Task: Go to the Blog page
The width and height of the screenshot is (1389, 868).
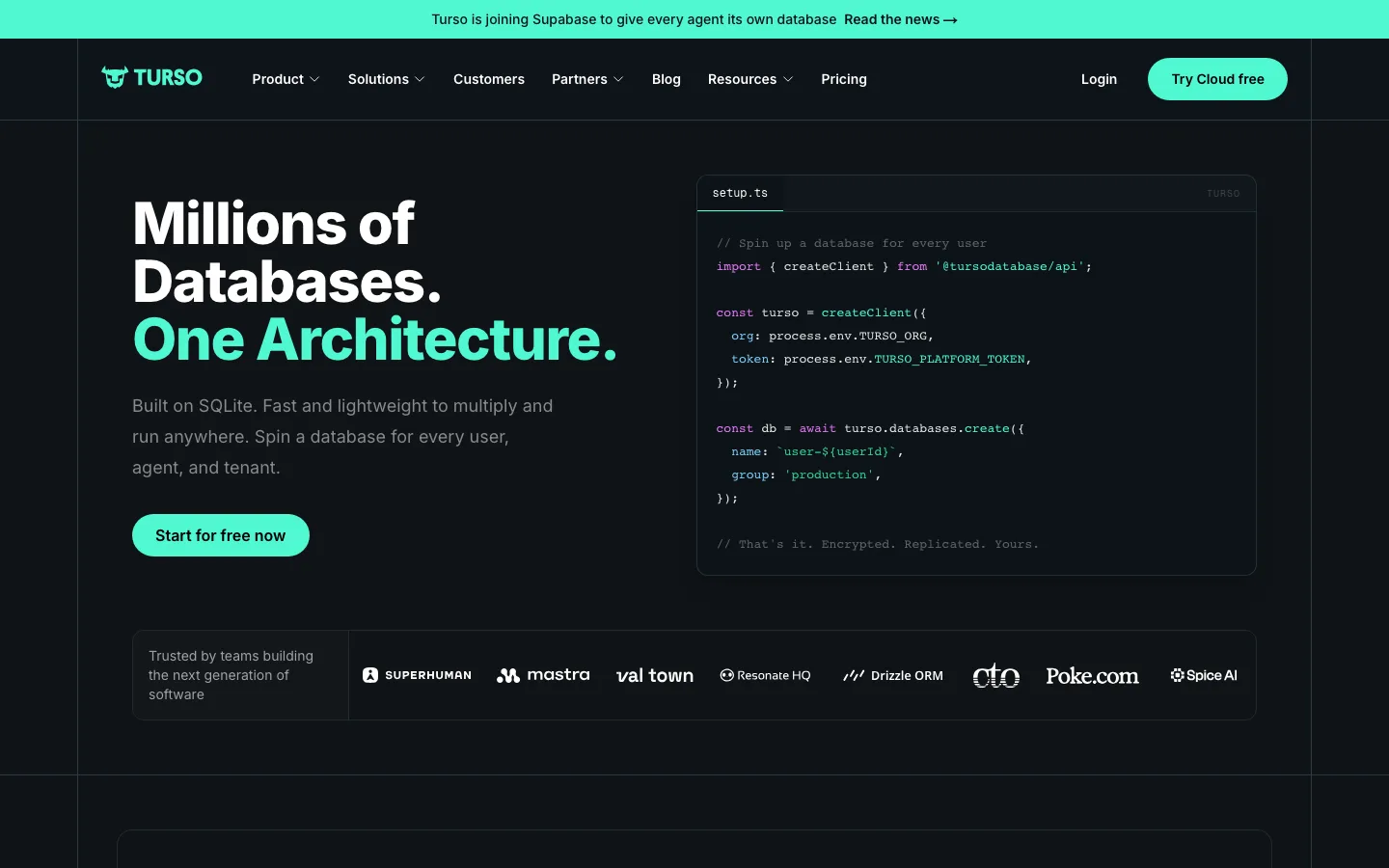Action: point(667,79)
